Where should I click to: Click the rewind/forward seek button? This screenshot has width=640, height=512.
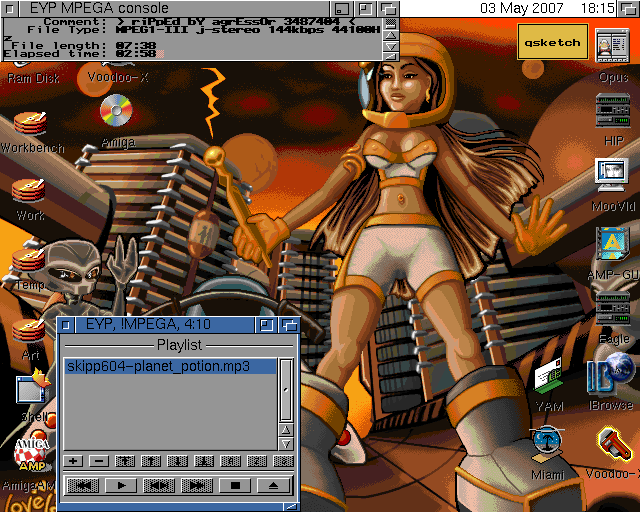point(159,485)
